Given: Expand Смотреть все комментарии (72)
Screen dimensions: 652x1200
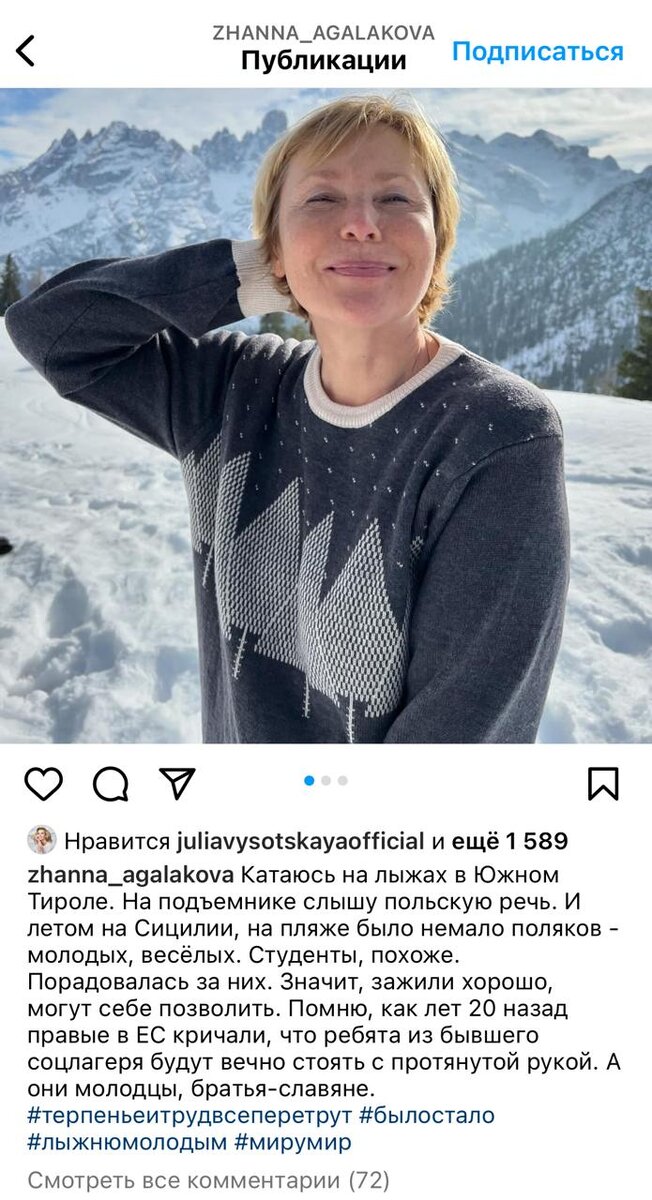Looking at the screenshot, I should click(x=208, y=1180).
